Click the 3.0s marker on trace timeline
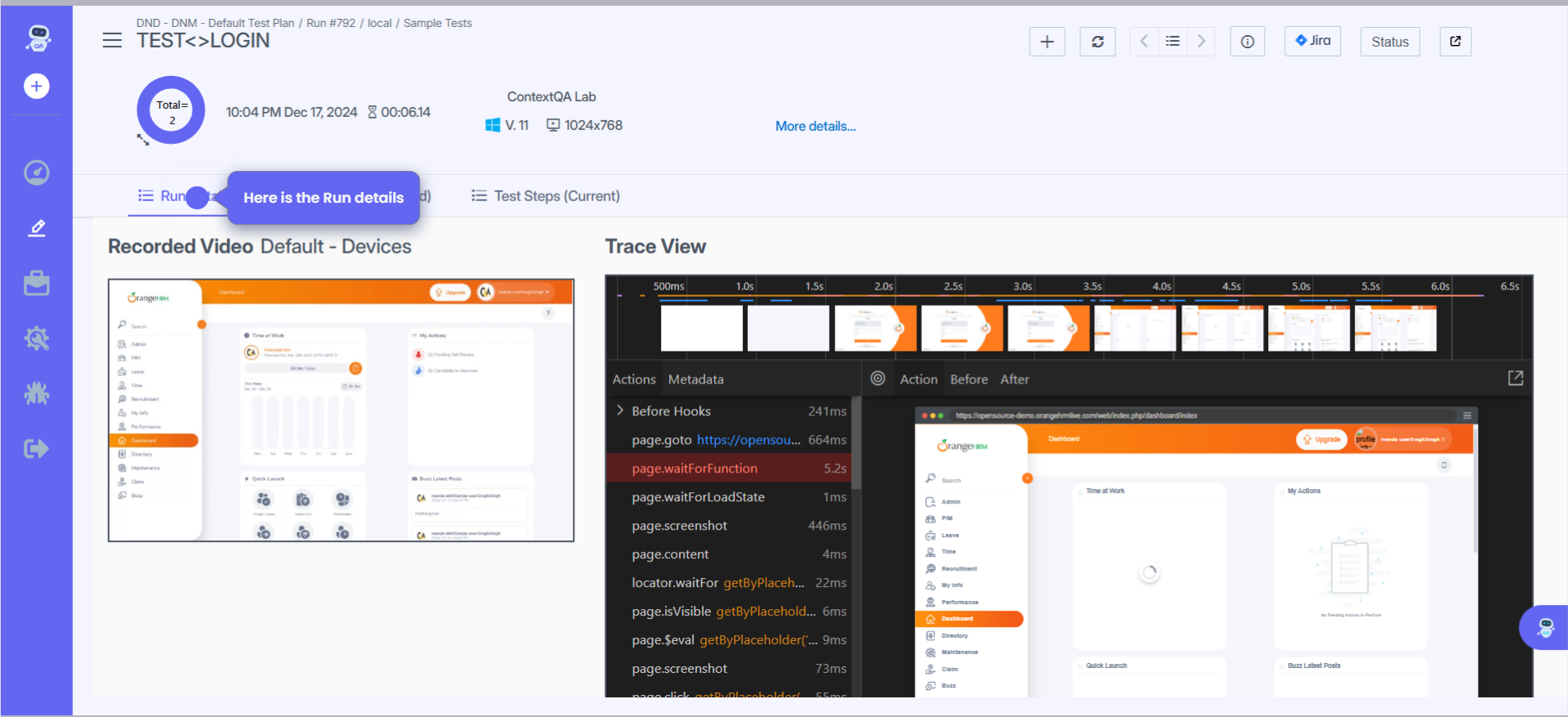Image resolution: width=1568 pixels, height=717 pixels. click(1022, 286)
